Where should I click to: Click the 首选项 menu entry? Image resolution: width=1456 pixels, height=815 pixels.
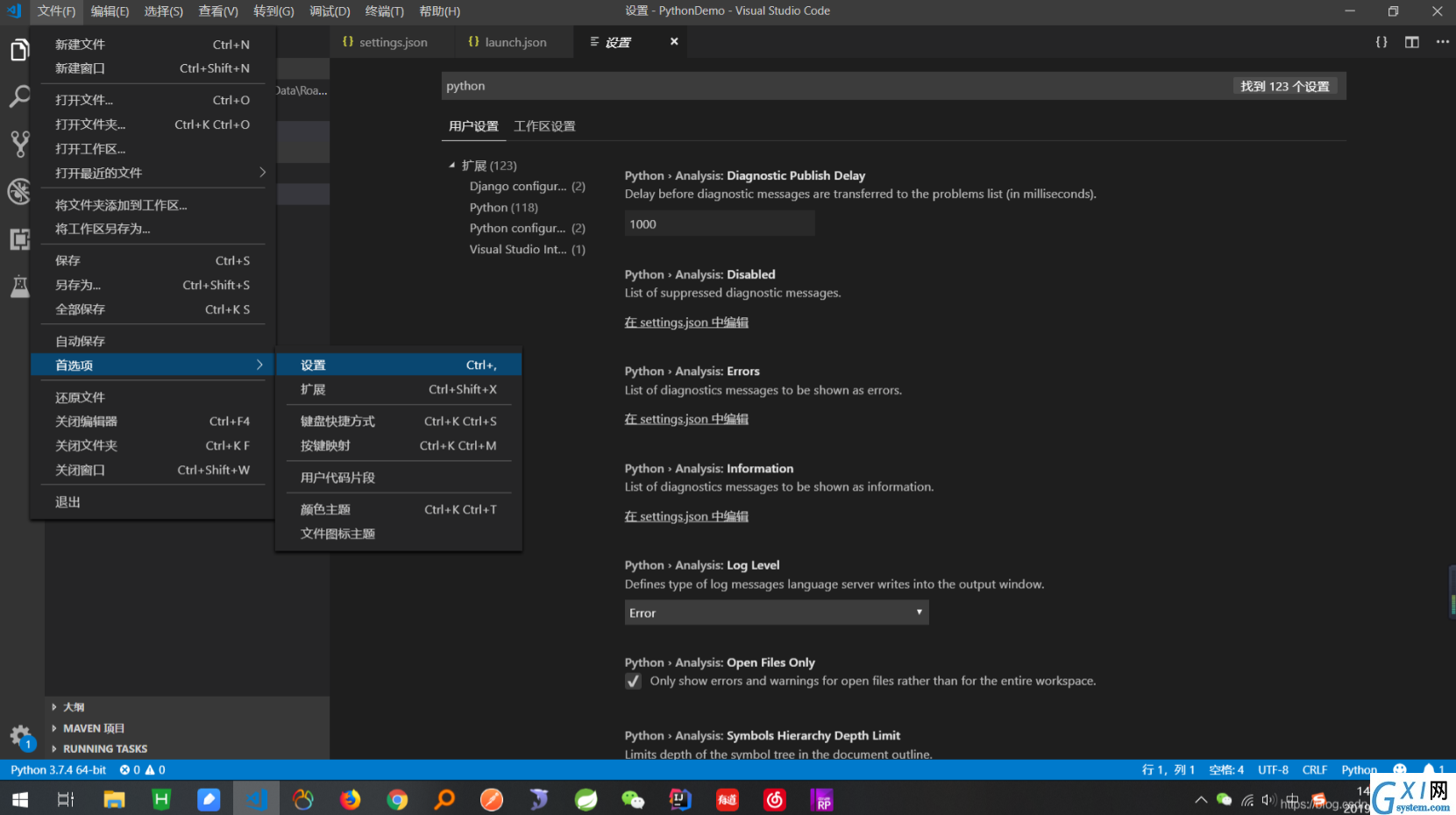[153, 365]
